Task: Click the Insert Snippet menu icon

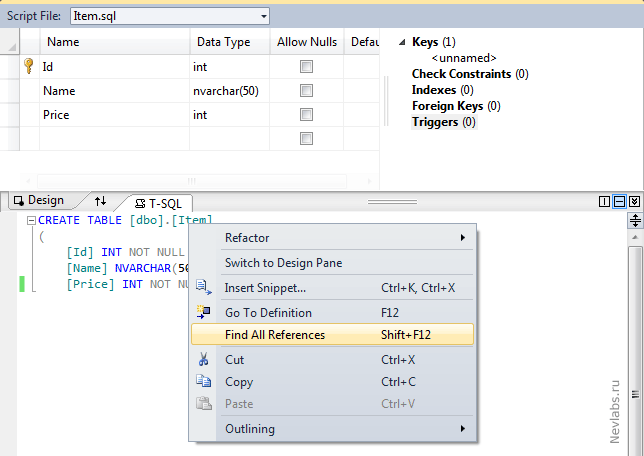Action: (x=204, y=288)
